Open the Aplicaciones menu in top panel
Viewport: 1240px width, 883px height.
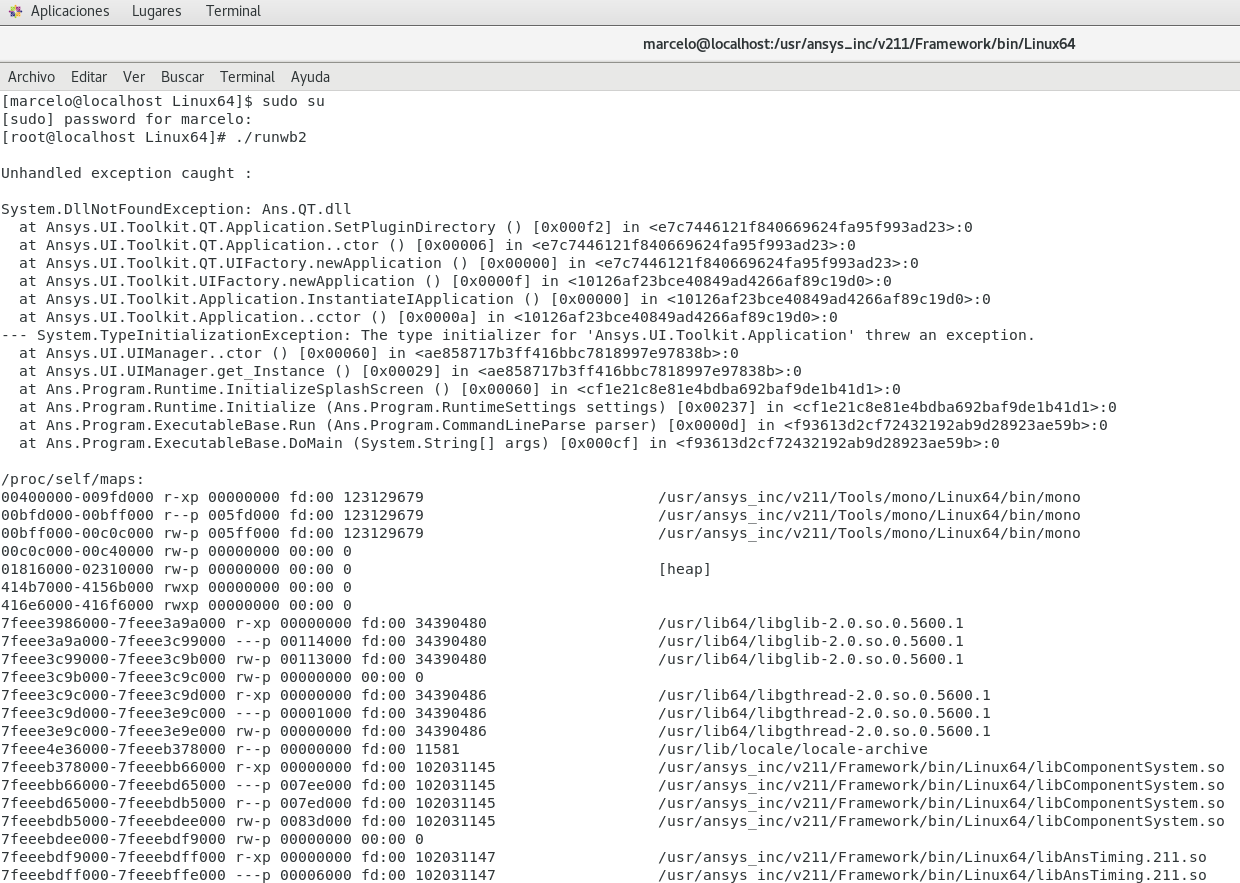[x=70, y=11]
